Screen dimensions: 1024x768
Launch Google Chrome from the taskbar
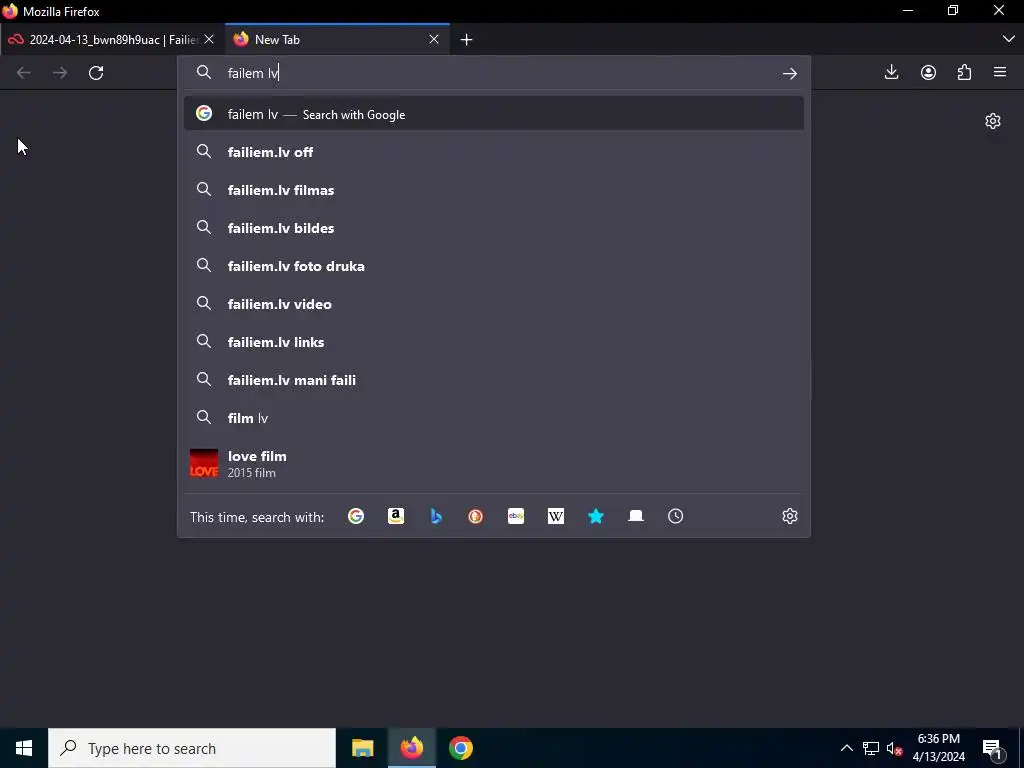tap(460, 748)
